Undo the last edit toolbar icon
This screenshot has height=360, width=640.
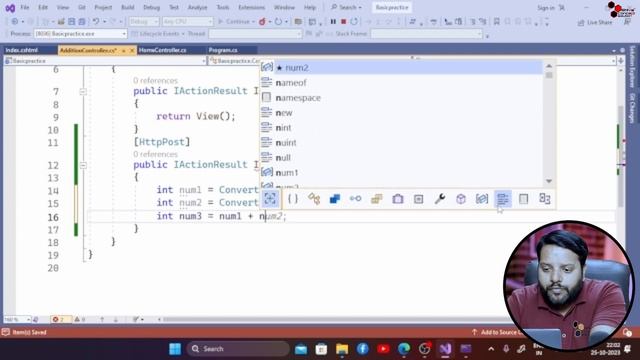(96, 21)
